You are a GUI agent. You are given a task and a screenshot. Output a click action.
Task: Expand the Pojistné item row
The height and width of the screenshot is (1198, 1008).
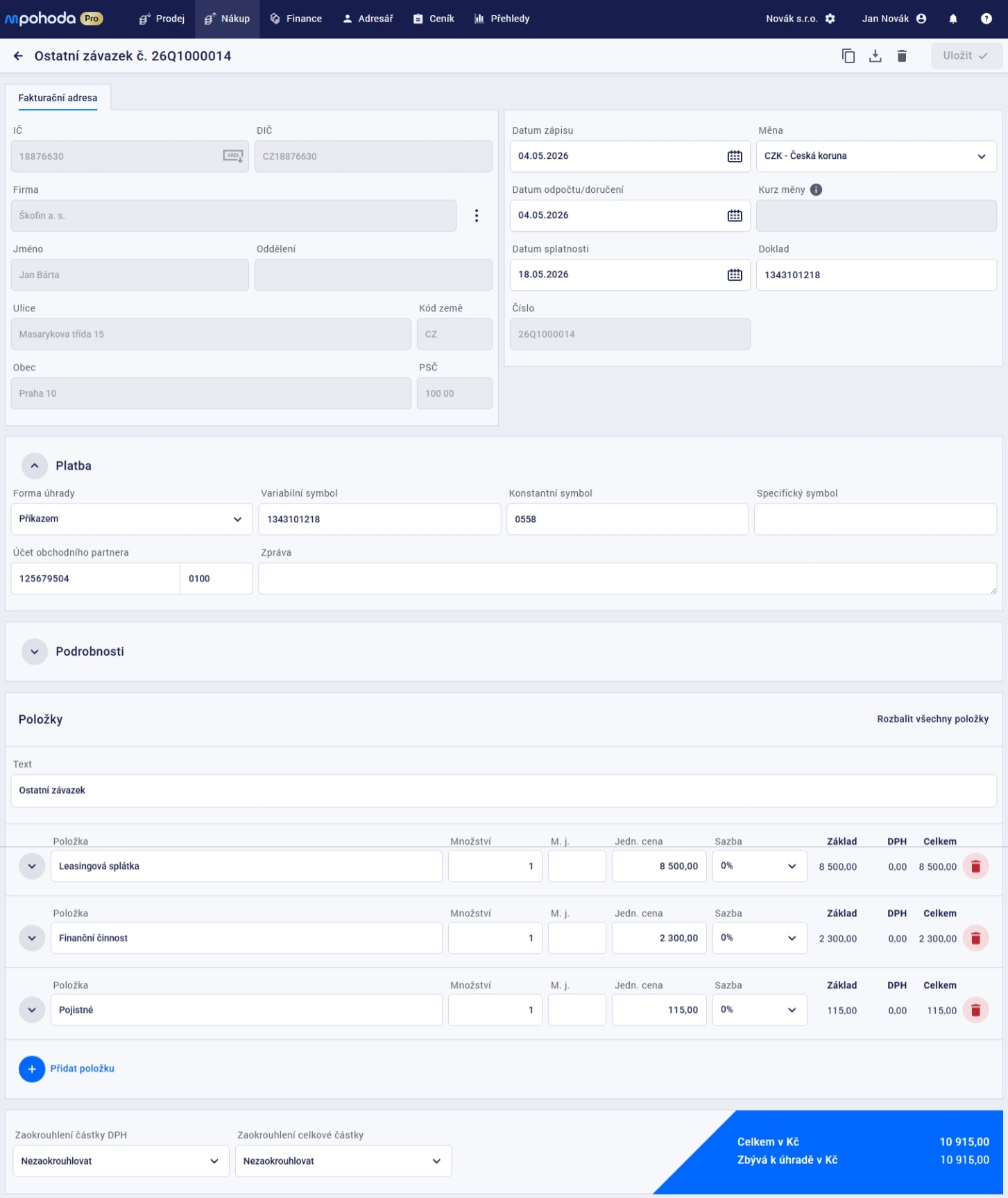coord(32,1010)
